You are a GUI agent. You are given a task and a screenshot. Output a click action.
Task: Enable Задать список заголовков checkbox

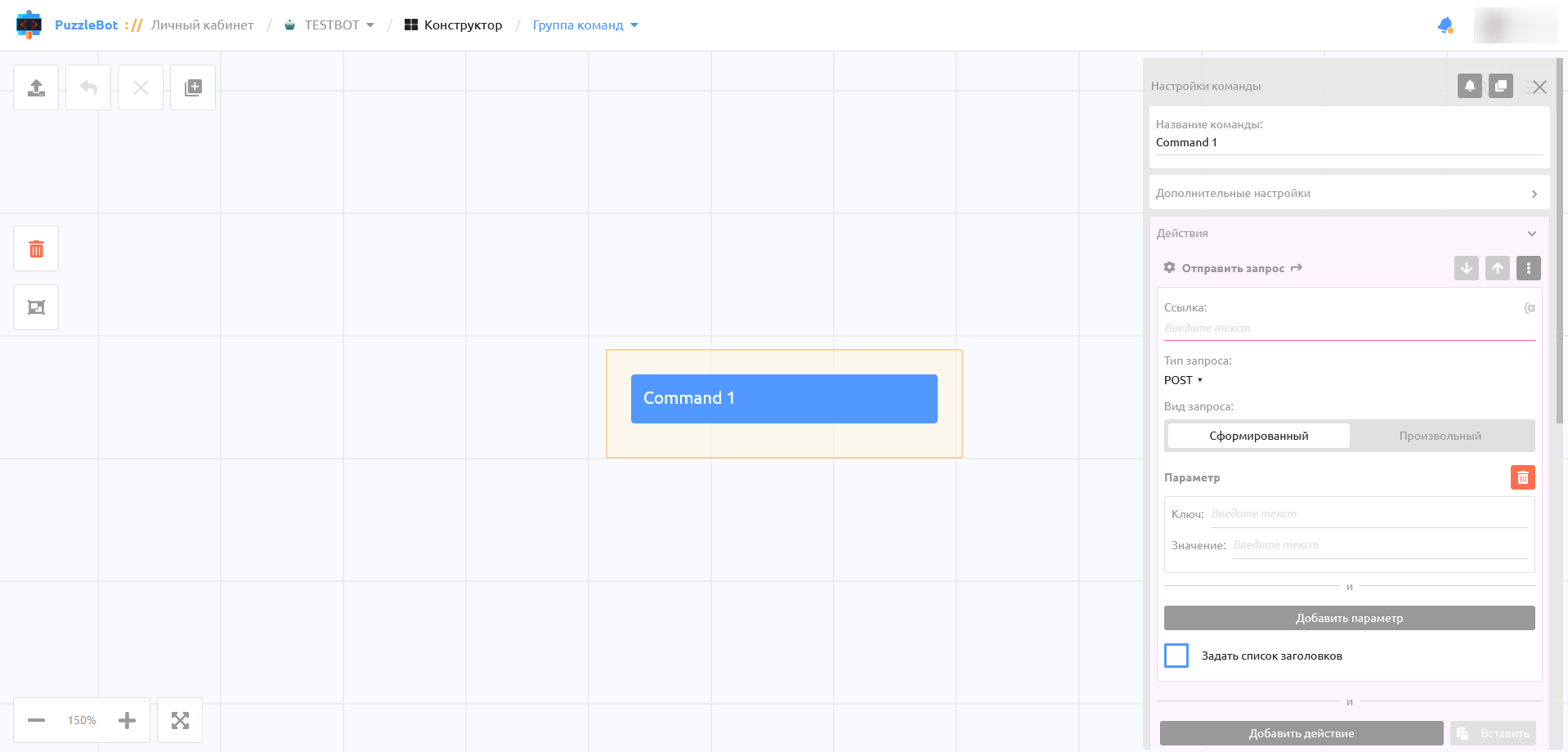pyautogui.click(x=1176, y=656)
